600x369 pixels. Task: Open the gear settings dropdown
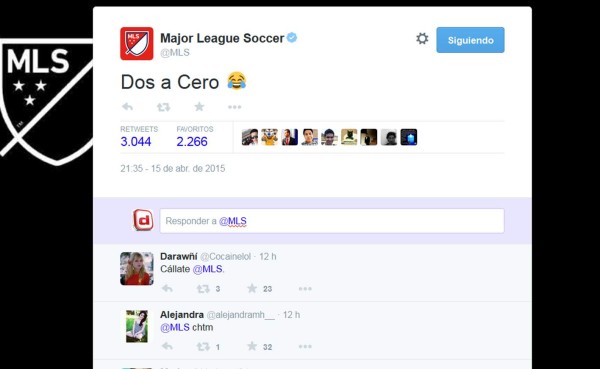422,39
